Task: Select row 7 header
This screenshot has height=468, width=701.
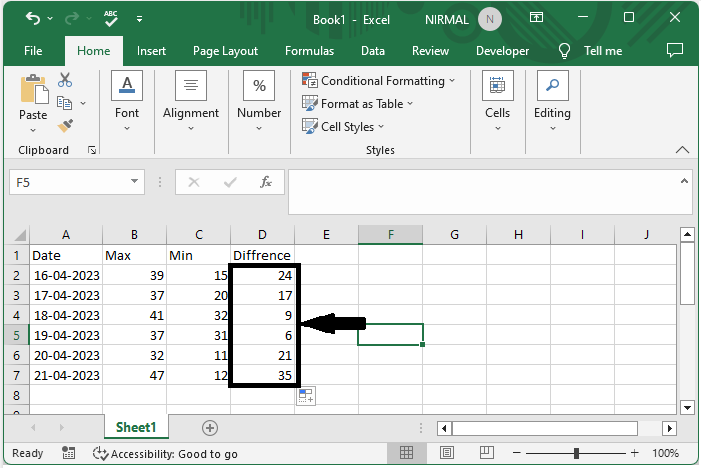Action: (x=17, y=375)
